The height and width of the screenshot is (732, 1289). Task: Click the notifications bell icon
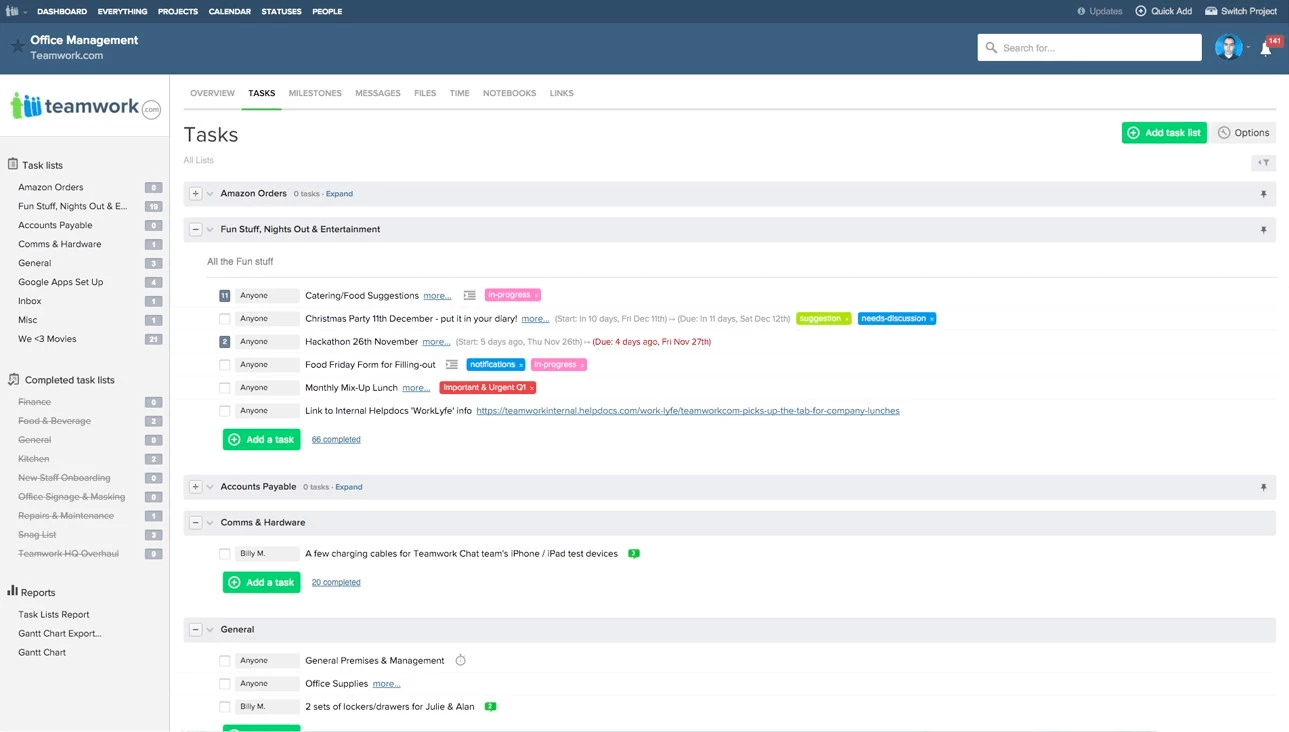1266,49
